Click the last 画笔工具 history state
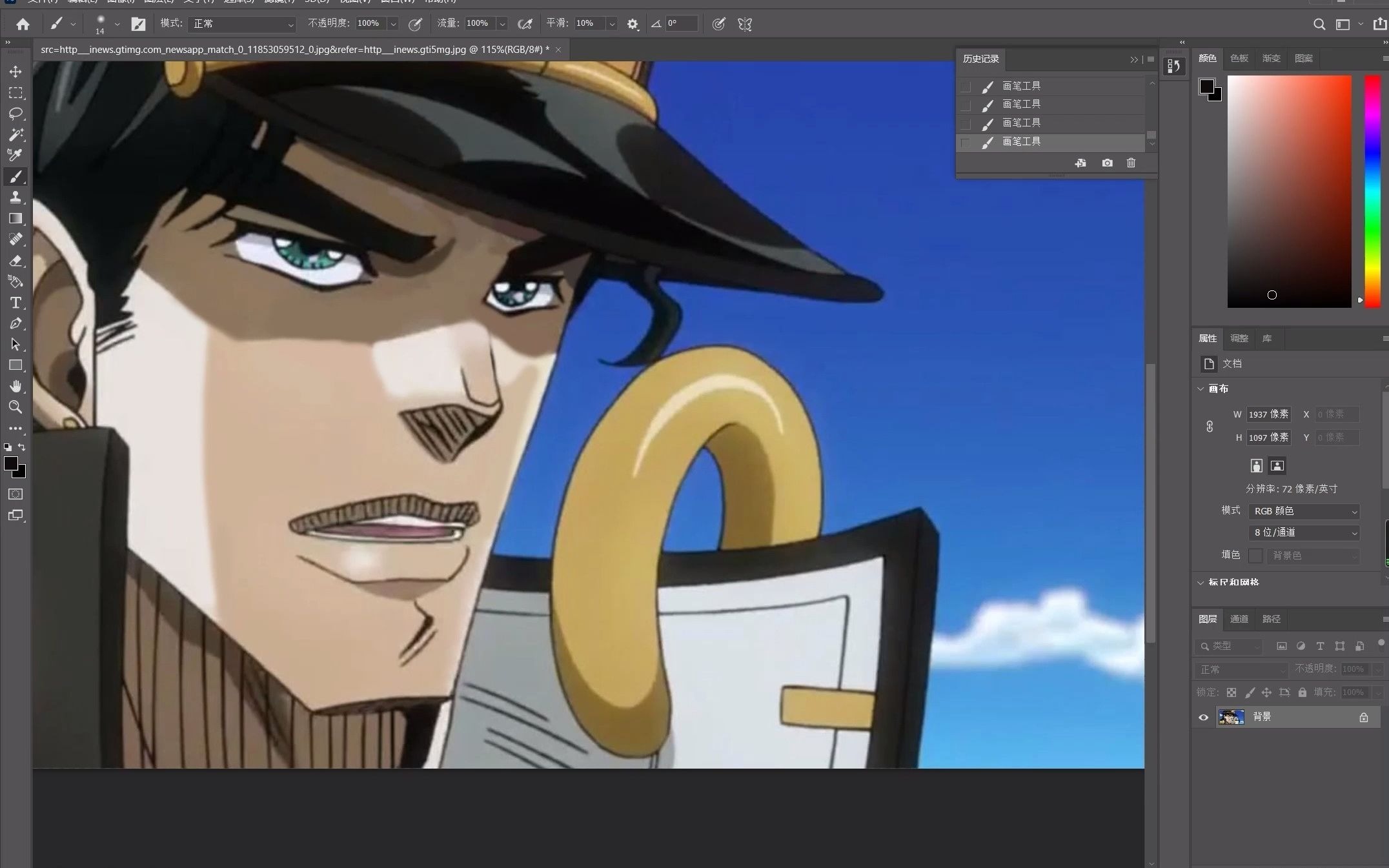The width and height of the screenshot is (1389, 868). pos(1021,141)
